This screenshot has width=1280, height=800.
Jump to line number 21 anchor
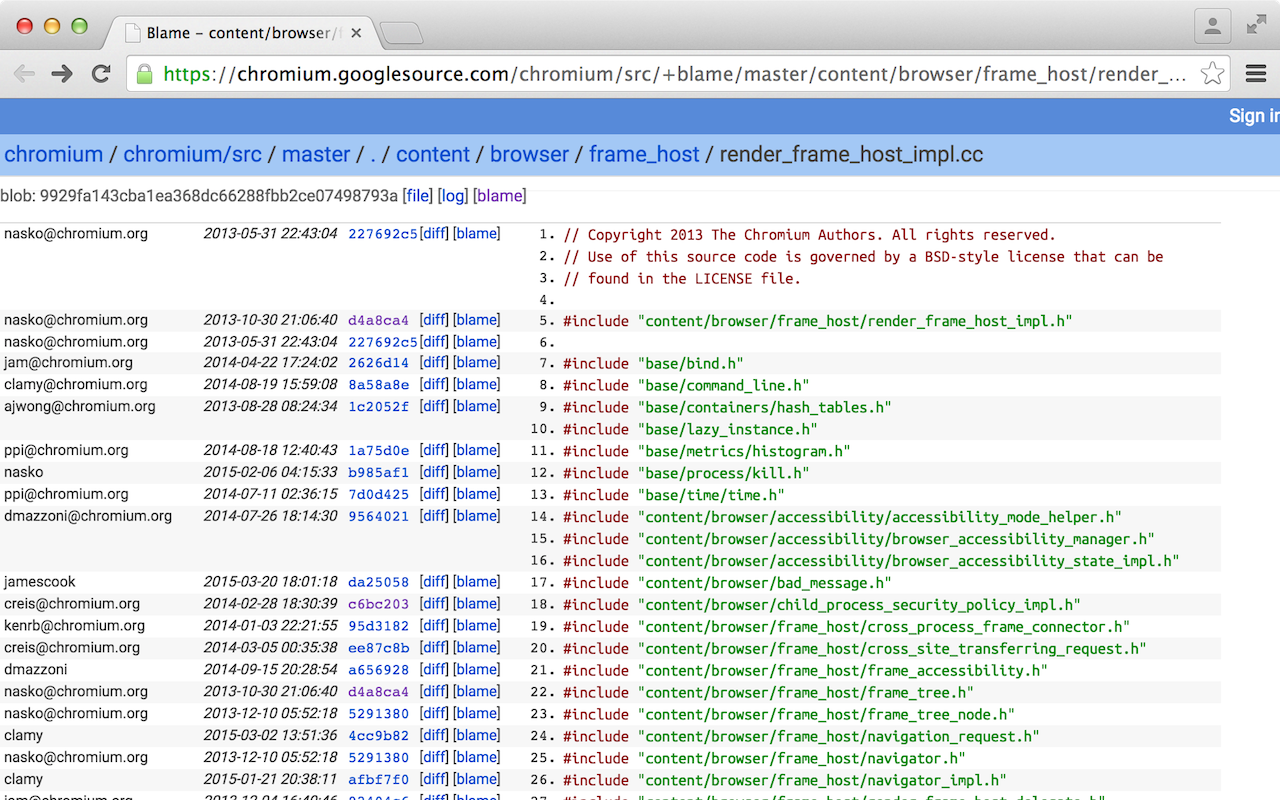[542, 670]
